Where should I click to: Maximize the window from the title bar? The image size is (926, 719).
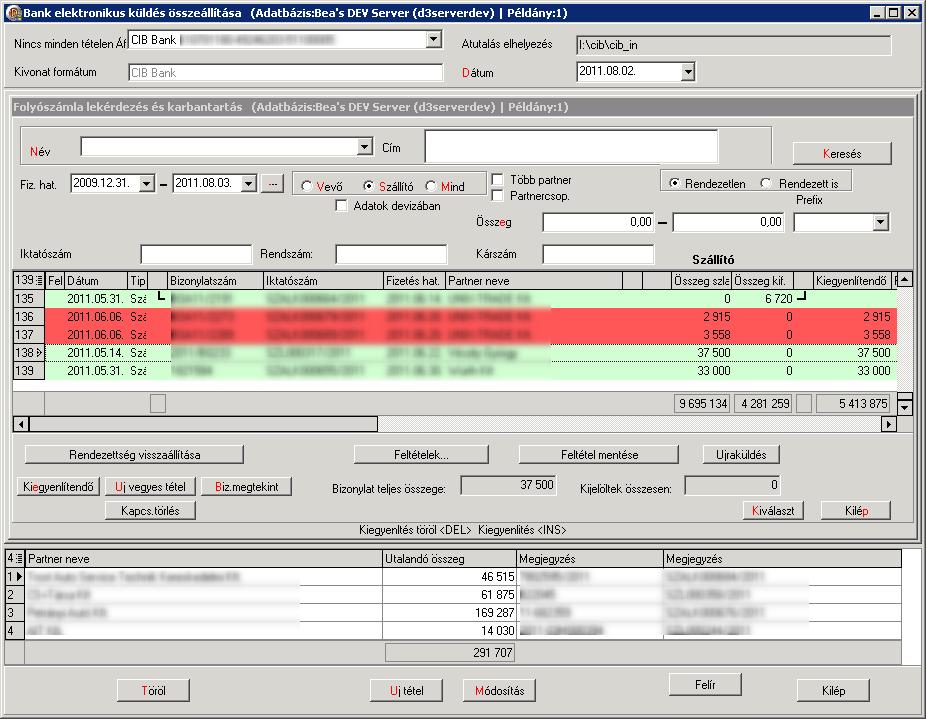click(894, 12)
